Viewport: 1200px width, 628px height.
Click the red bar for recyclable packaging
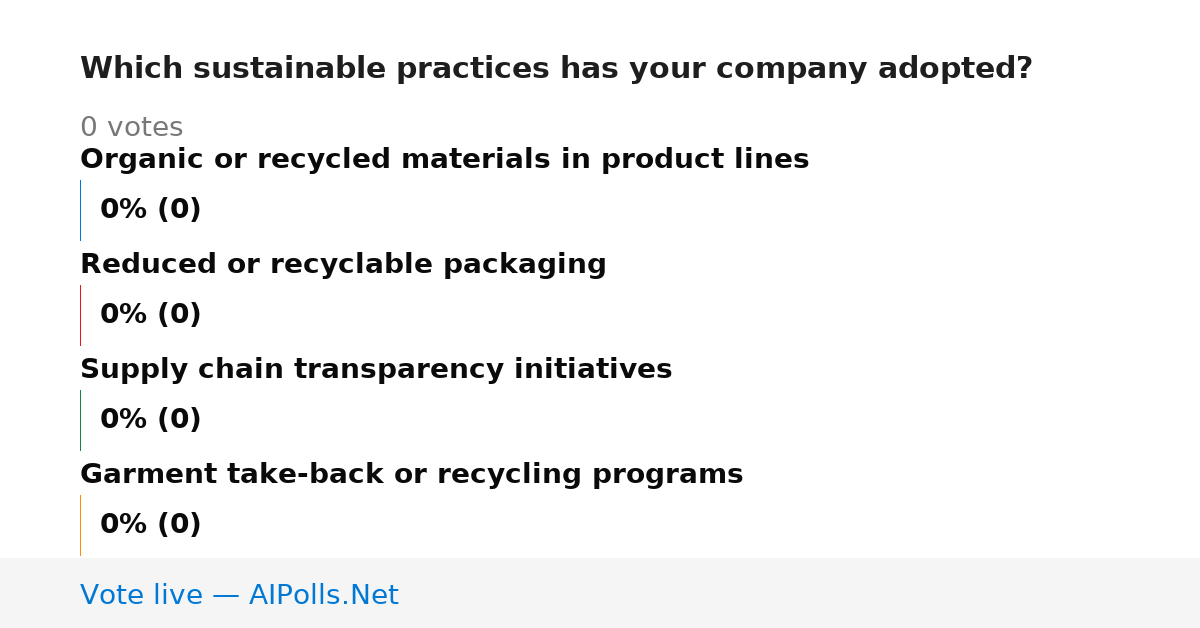tap(80, 315)
